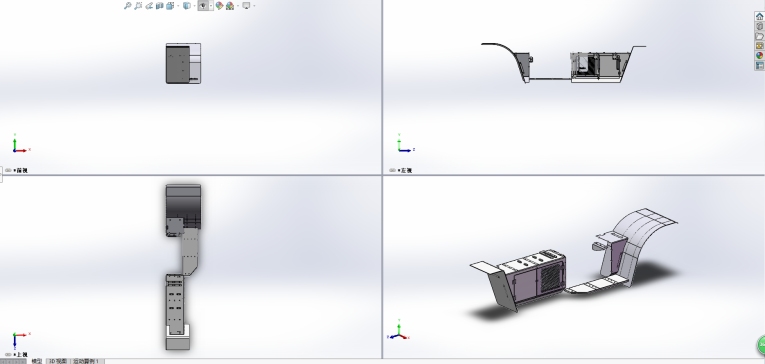Switch to the 运动算例 1 tab
This screenshot has height=364, width=765.
[87, 361]
